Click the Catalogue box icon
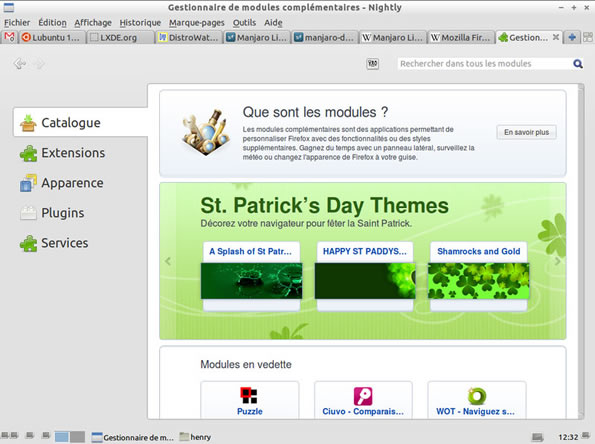The image size is (595, 444). [28, 123]
